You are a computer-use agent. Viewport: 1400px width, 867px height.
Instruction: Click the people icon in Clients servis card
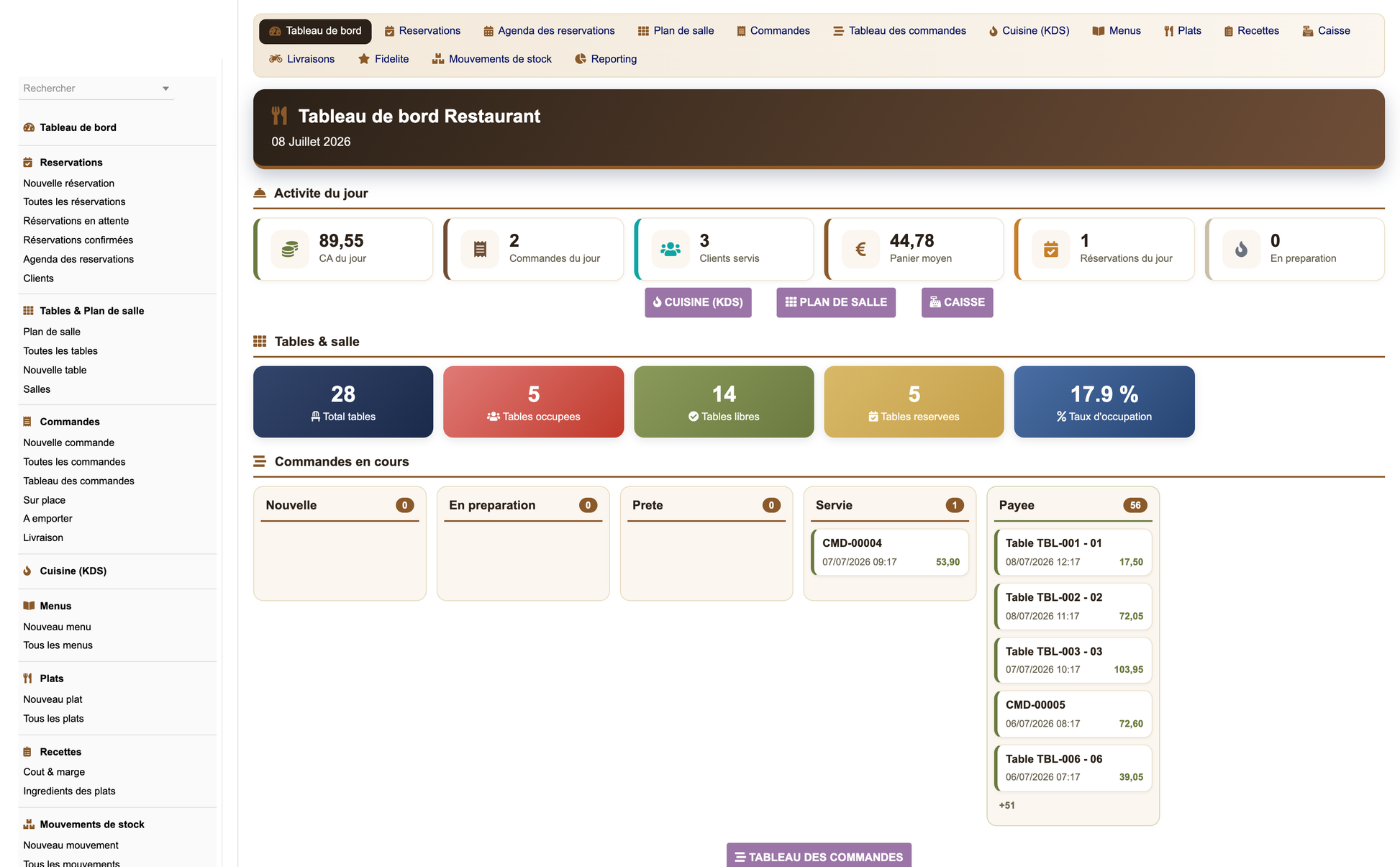[671, 250]
